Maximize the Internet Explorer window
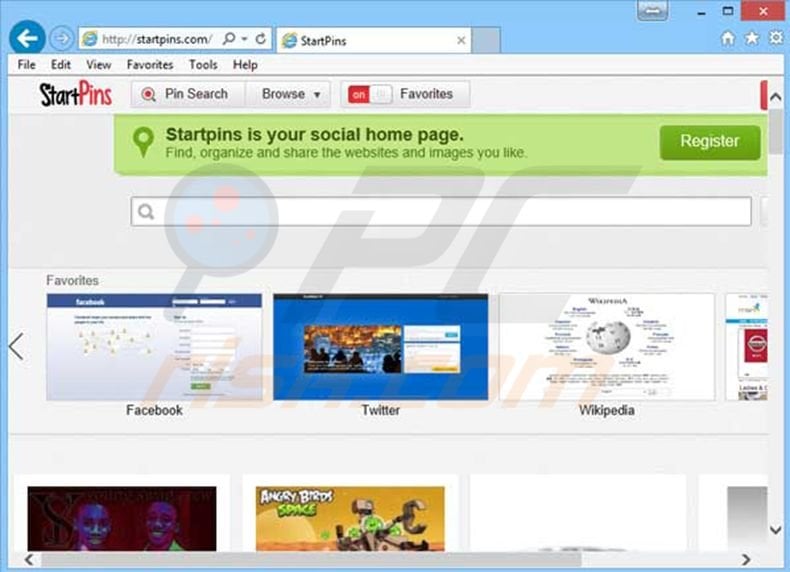 tap(728, 11)
